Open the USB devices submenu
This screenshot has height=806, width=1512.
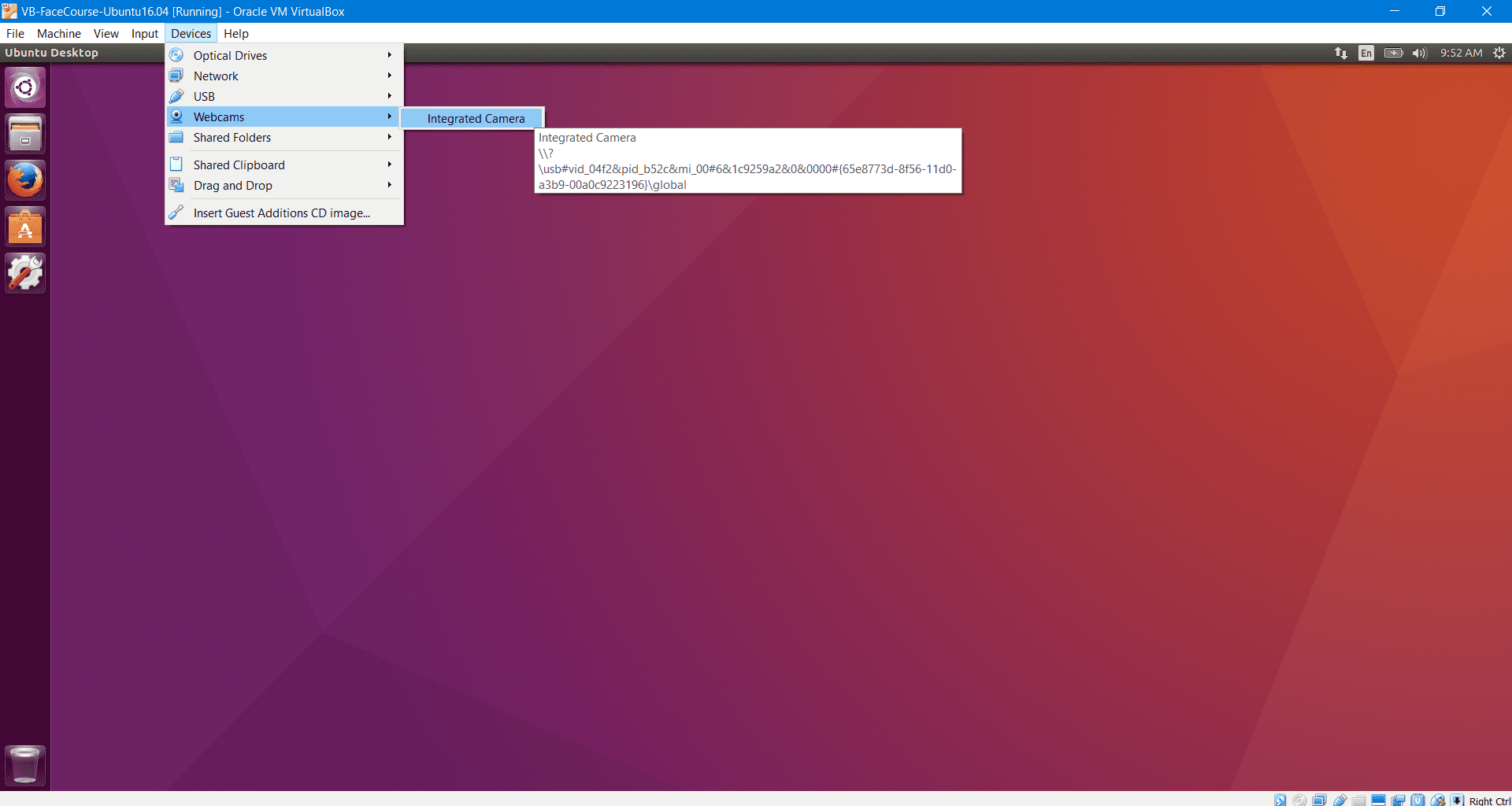(284, 96)
